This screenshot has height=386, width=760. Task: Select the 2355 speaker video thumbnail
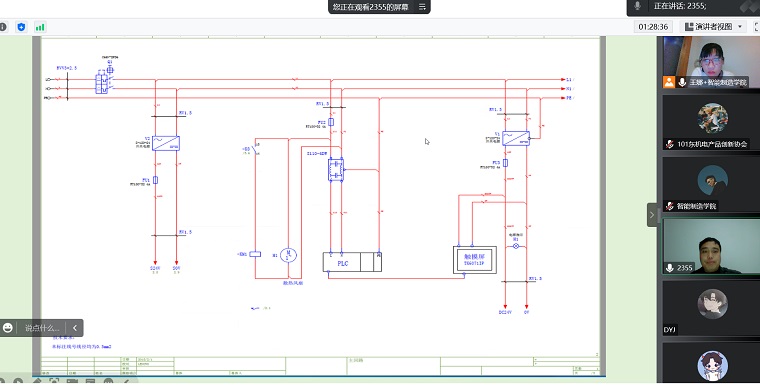[x=712, y=246]
